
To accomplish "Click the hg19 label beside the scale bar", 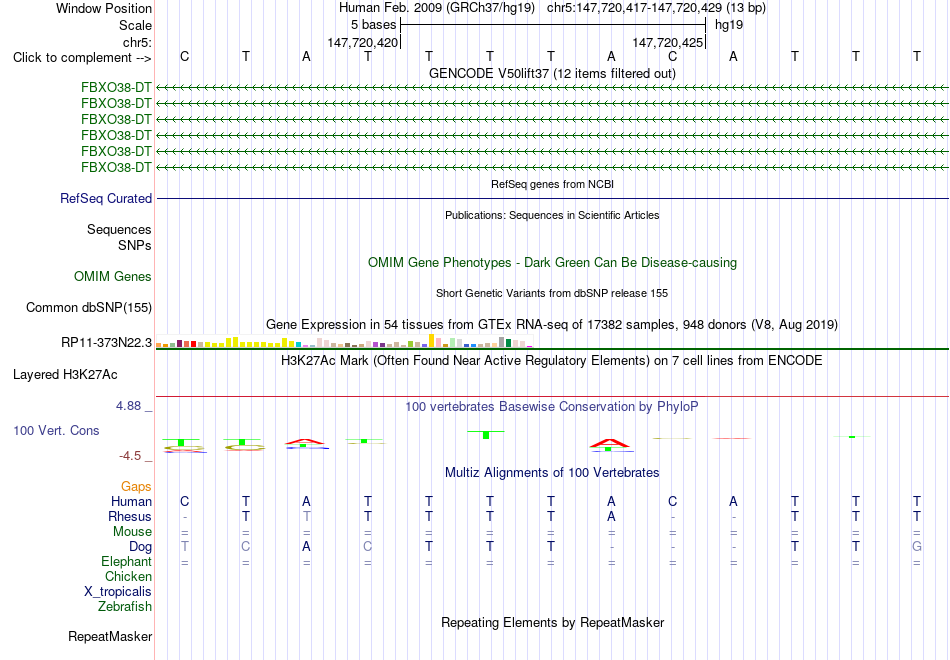I will pos(729,25).
